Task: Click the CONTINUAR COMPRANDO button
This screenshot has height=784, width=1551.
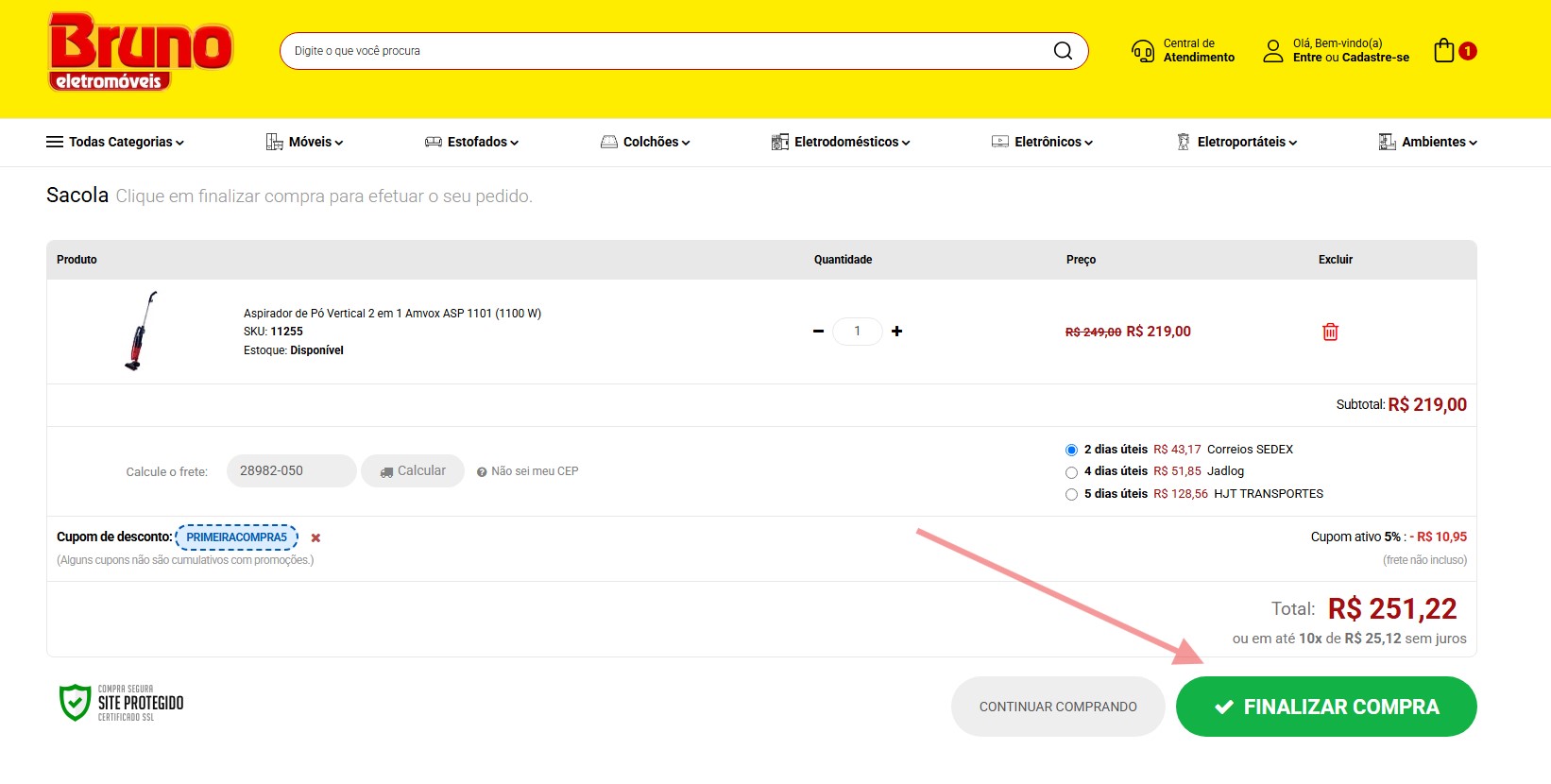Action: 1058,707
